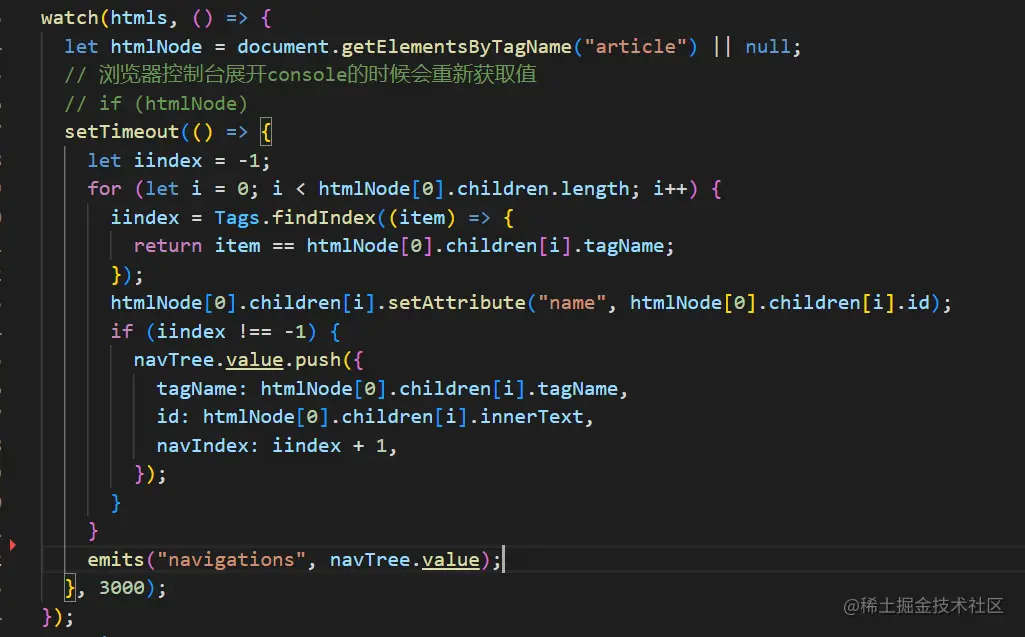Click the commented-out "// if (htmlNode)" line

click(x=156, y=103)
